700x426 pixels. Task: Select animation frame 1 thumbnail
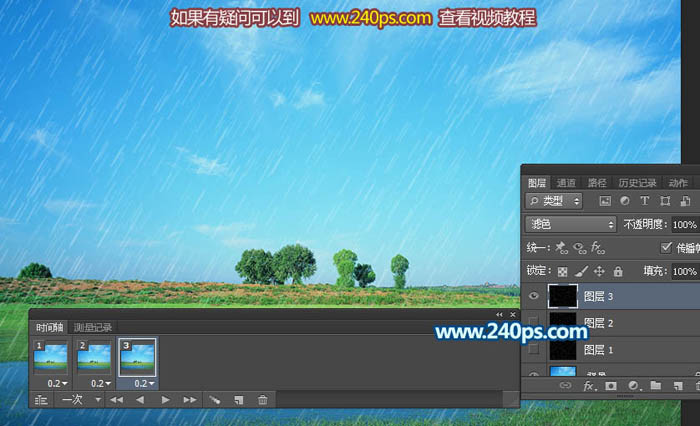click(x=50, y=358)
